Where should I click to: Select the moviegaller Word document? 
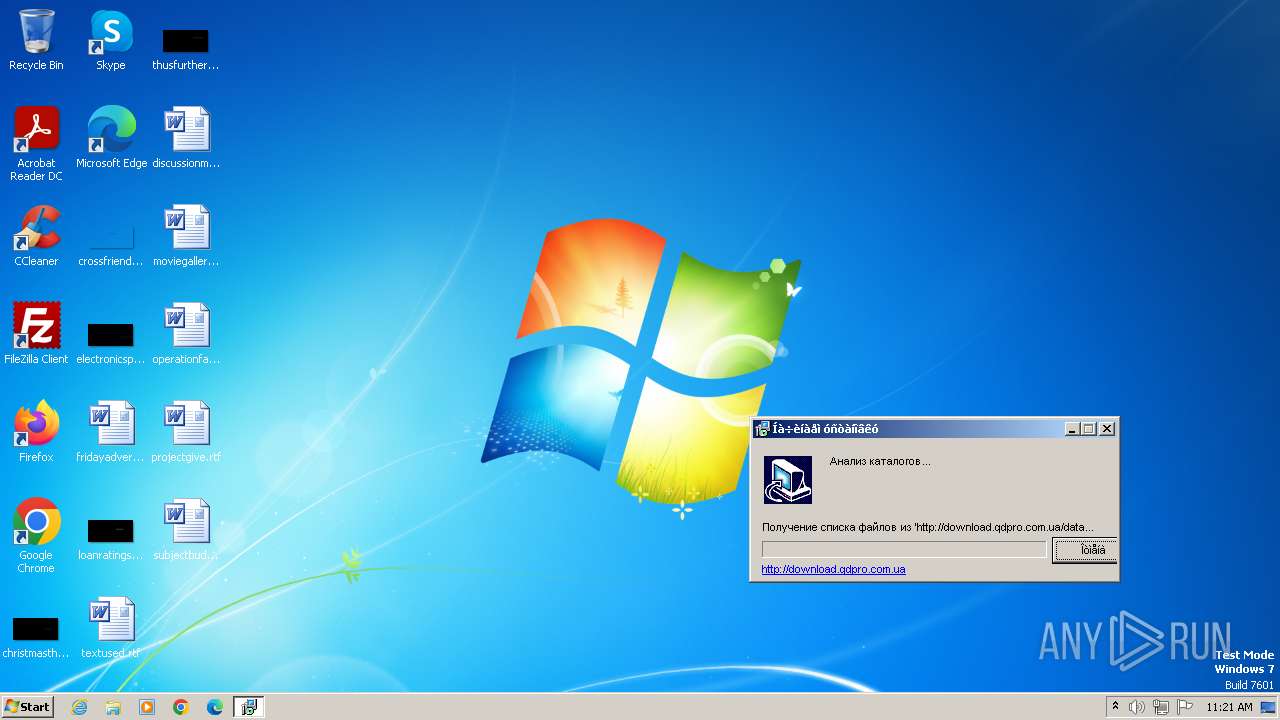[186, 235]
